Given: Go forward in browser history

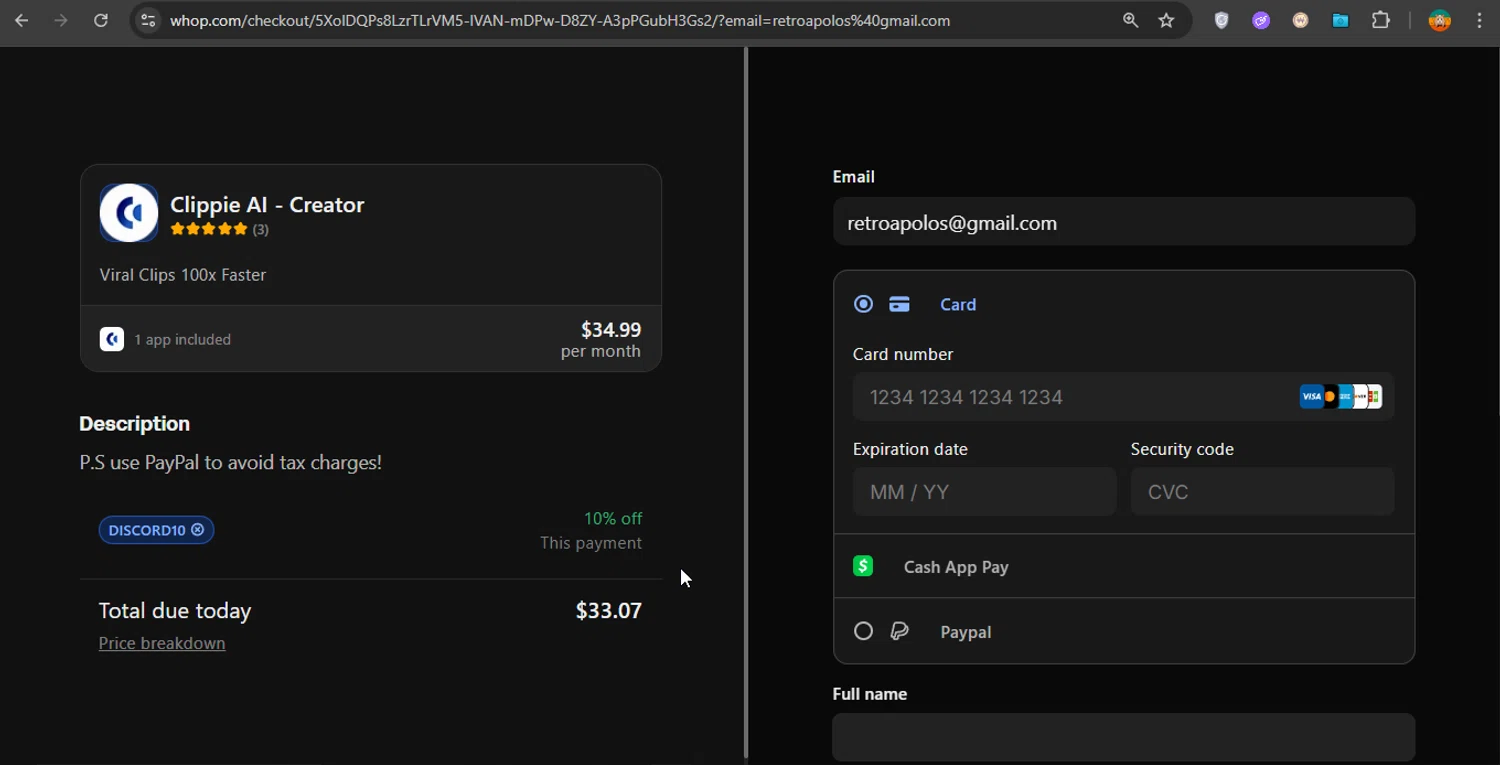Looking at the screenshot, I should tap(61, 20).
